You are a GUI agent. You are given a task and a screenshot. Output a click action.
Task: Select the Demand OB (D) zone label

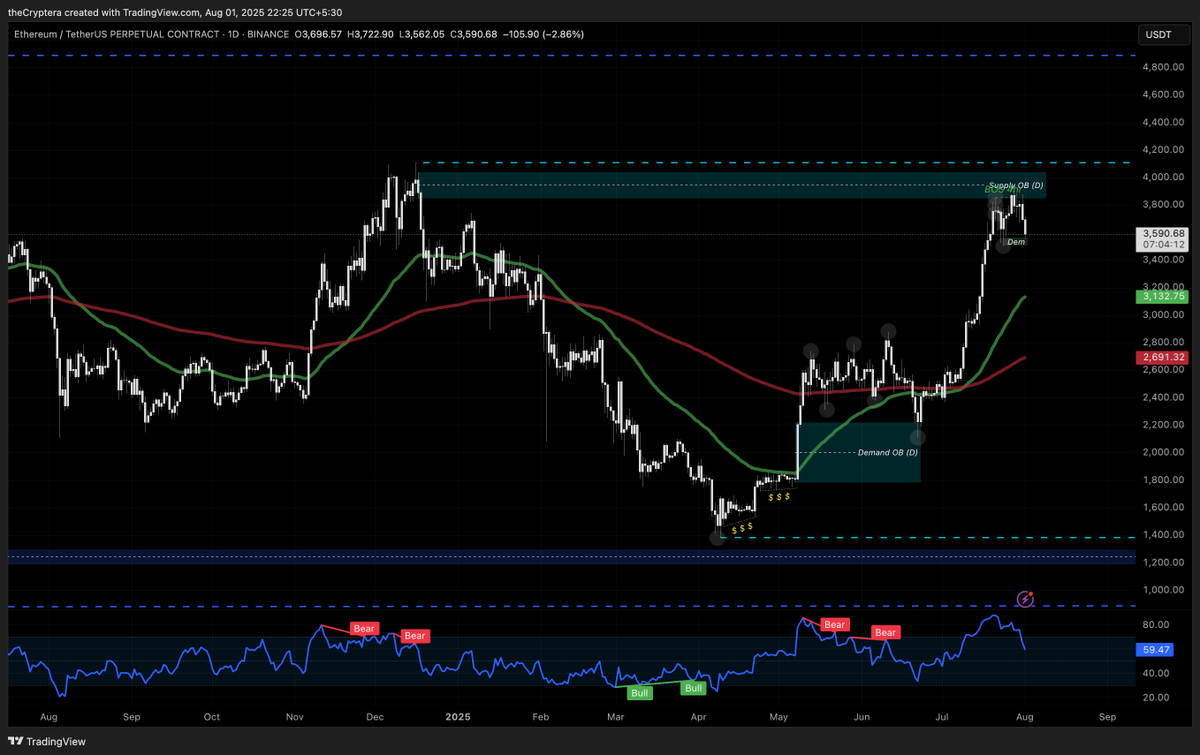click(x=888, y=453)
